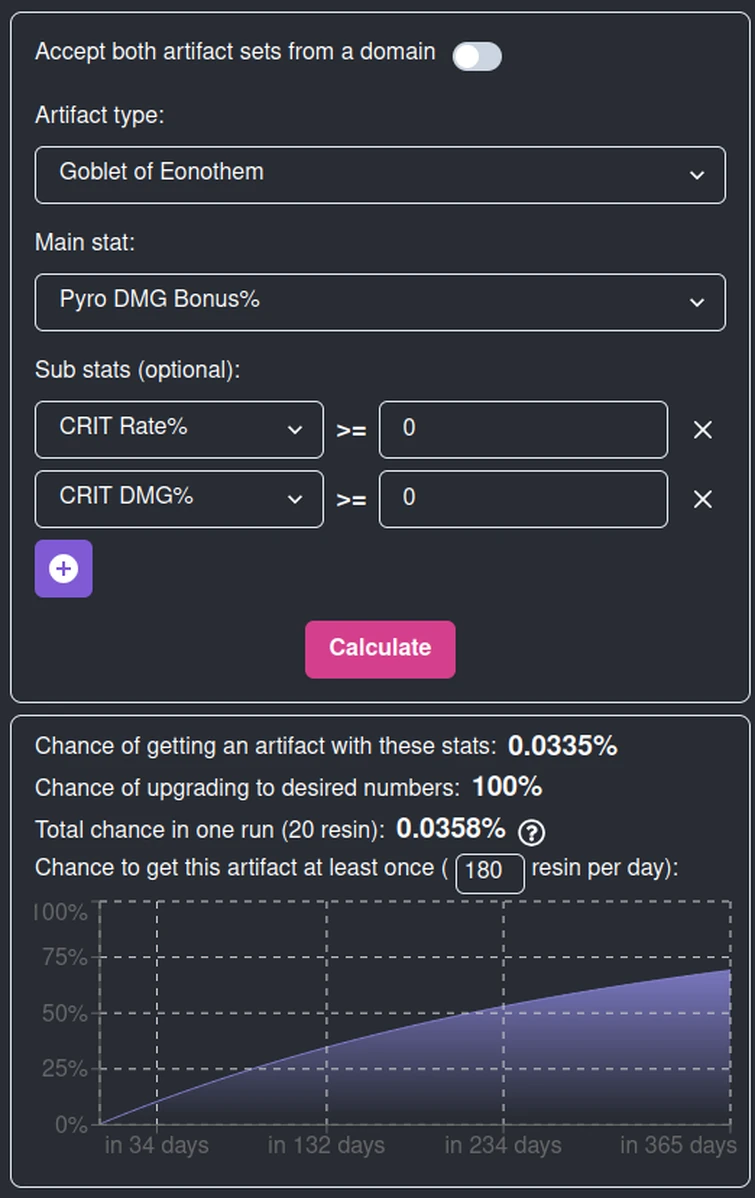The image size is (755, 1198).
Task: Click the "in 234 days" chart label
Action: [x=503, y=1145]
